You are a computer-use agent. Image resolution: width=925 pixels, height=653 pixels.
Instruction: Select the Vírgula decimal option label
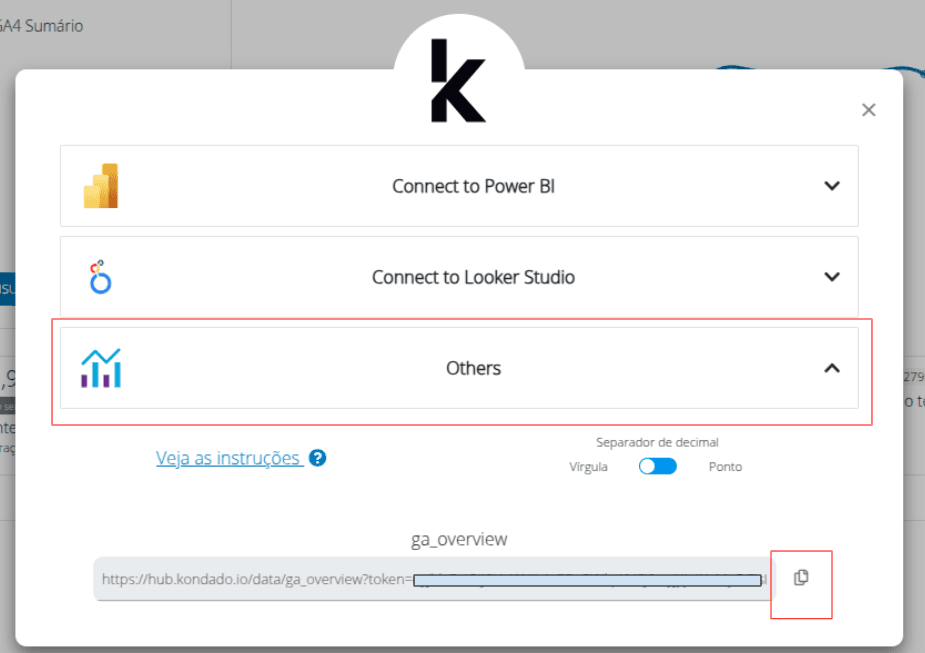click(x=588, y=467)
